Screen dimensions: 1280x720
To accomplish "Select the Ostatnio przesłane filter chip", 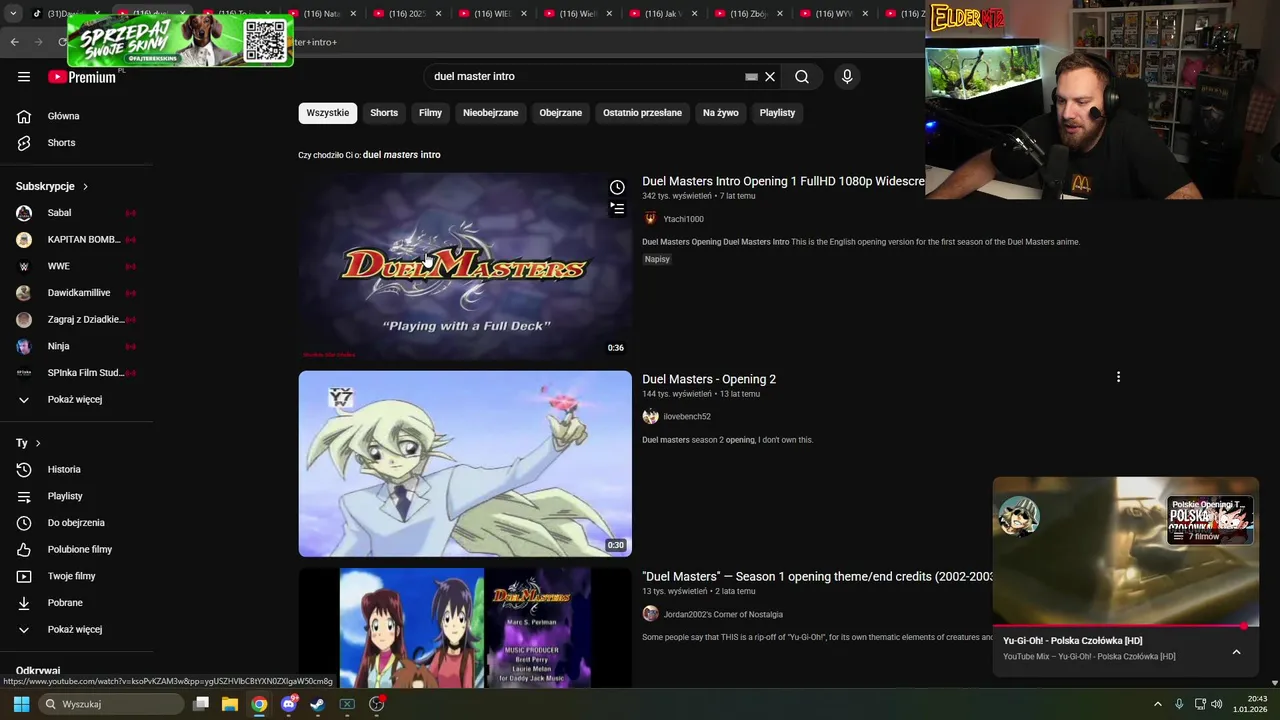I will 642,113.
